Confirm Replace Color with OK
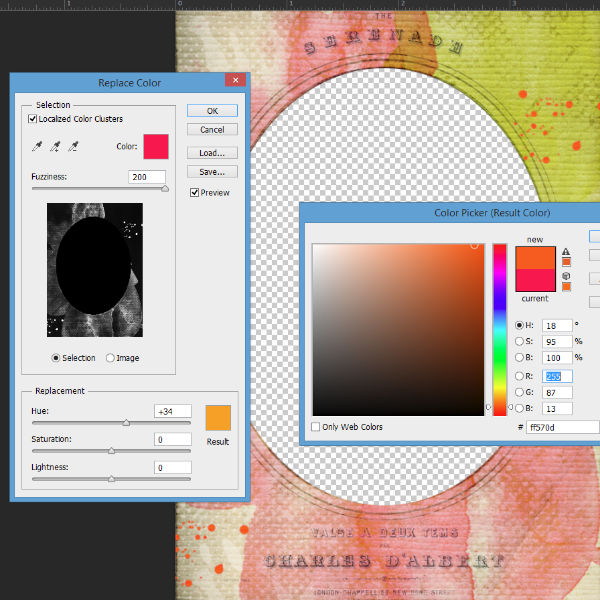 (x=212, y=111)
